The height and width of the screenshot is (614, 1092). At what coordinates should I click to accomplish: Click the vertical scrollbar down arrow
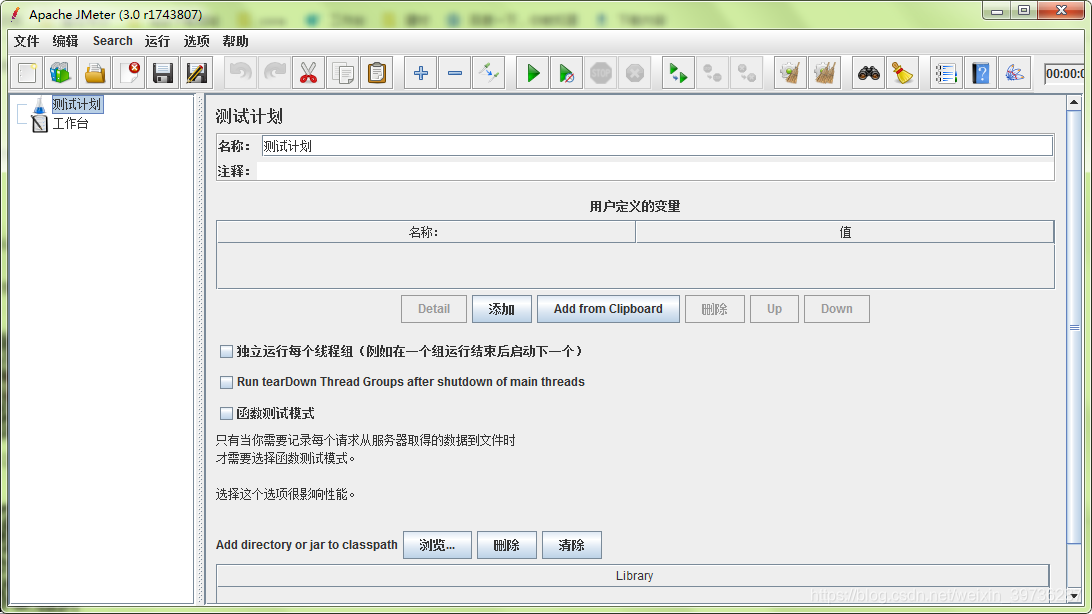[x=1074, y=596]
